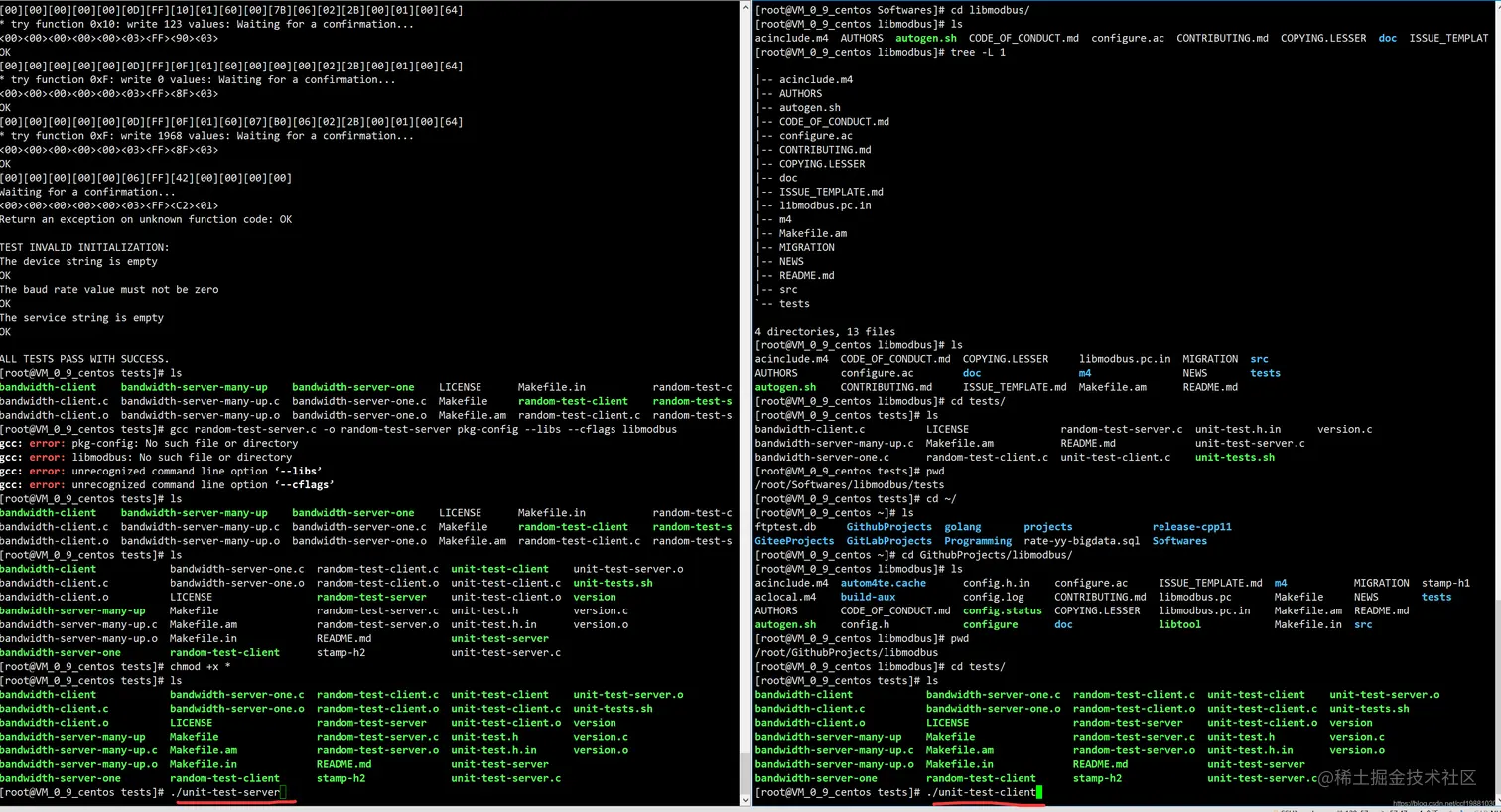This screenshot has height=812, width=1501.
Task: Click the 'write 1968 values' test line
Action: 207,136
